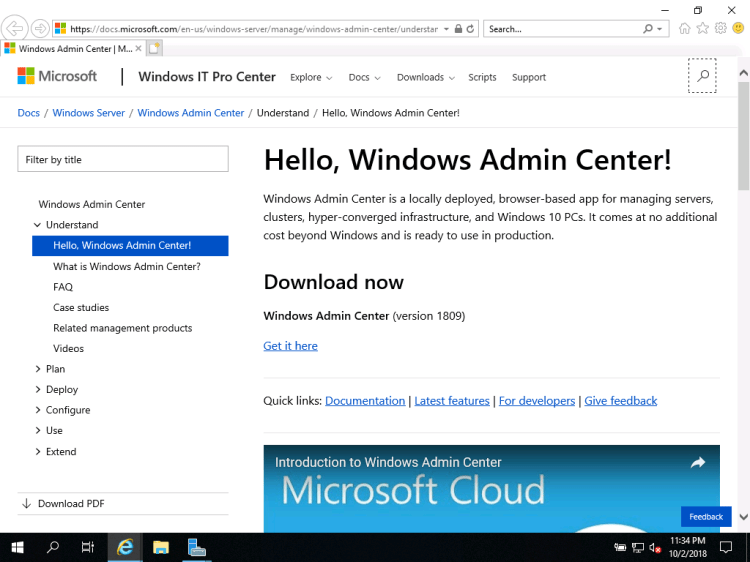Open Internet Explorer home icon
Viewport: 750px width, 562px height.
coord(684,29)
